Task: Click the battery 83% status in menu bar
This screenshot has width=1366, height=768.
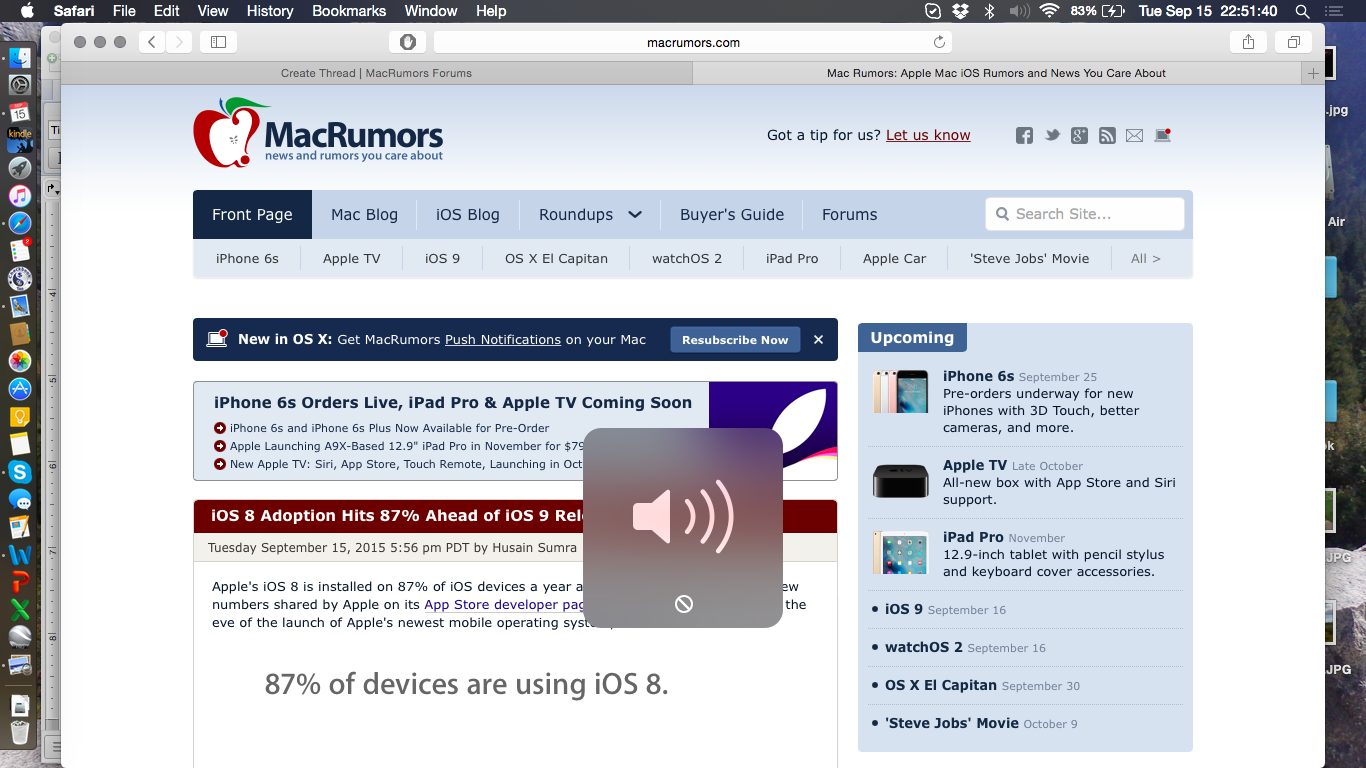Action: click(x=1098, y=11)
